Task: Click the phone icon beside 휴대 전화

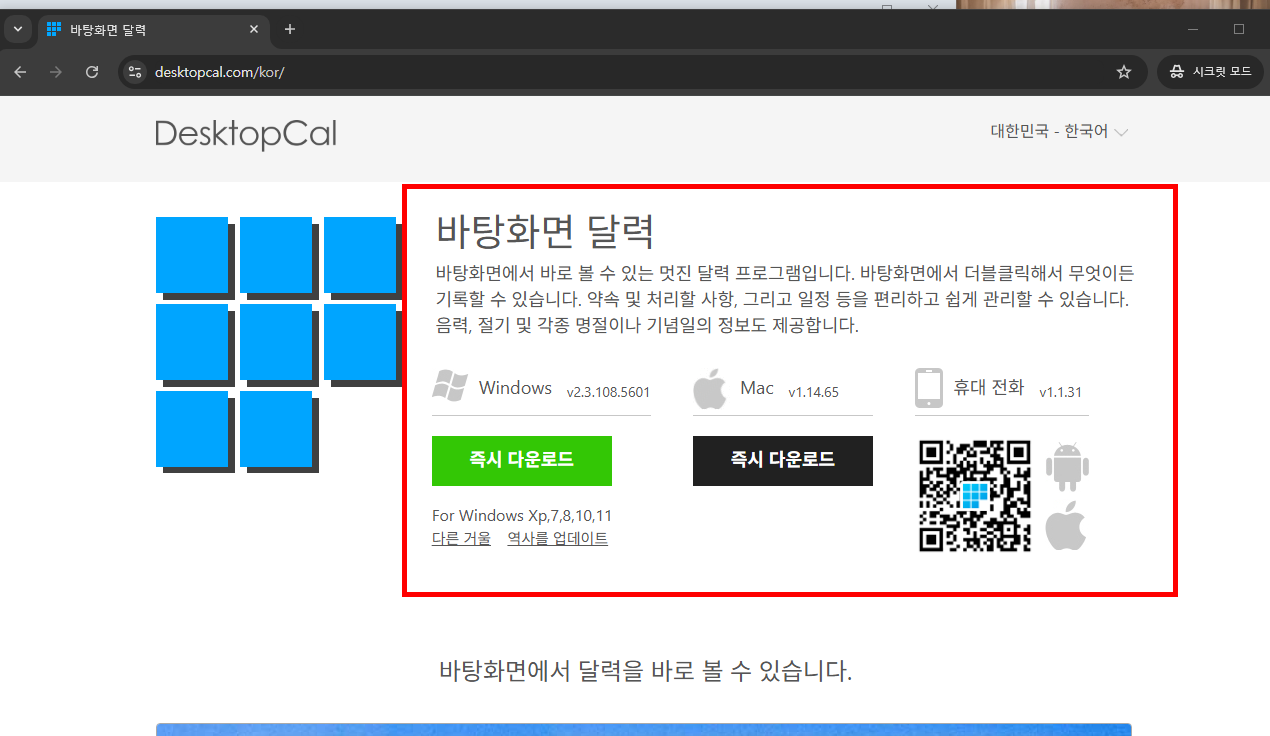Action: pos(929,388)
